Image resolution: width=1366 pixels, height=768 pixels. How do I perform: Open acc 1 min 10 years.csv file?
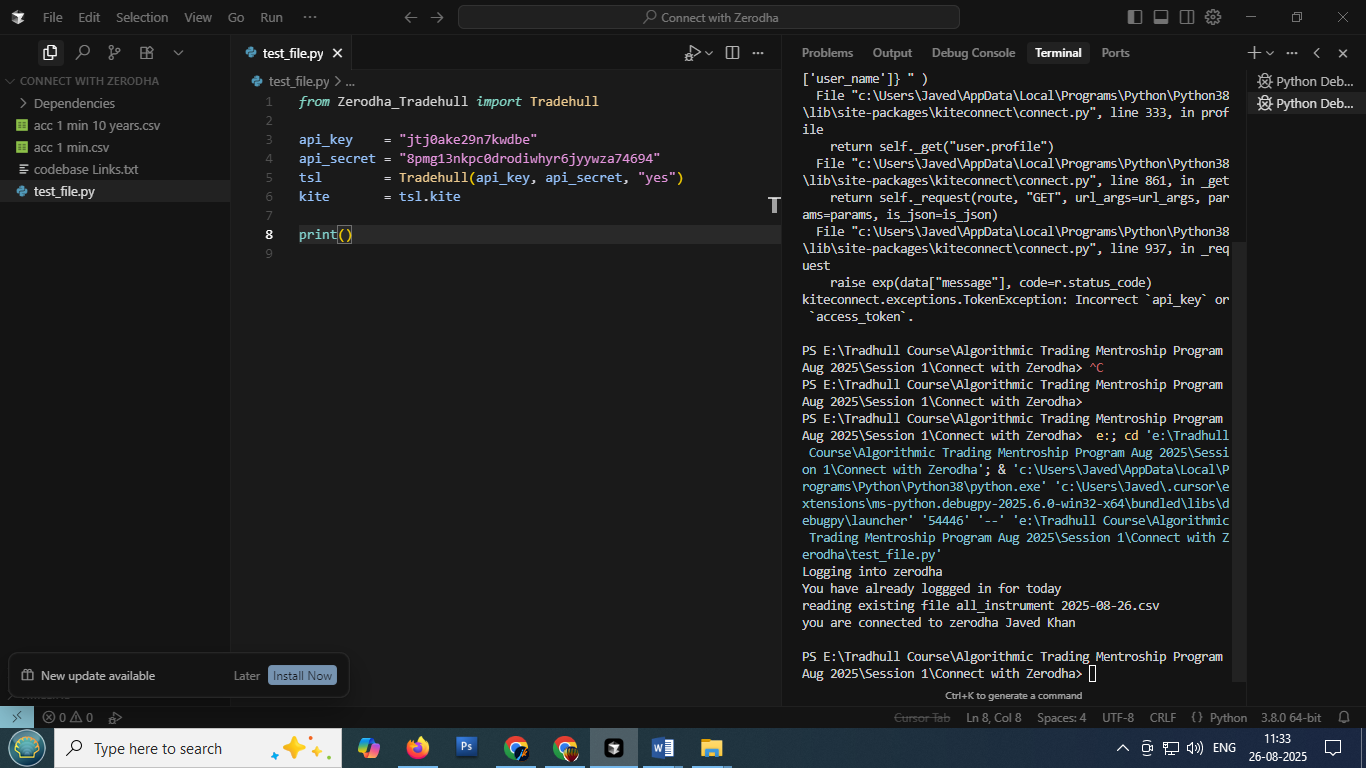96,125
